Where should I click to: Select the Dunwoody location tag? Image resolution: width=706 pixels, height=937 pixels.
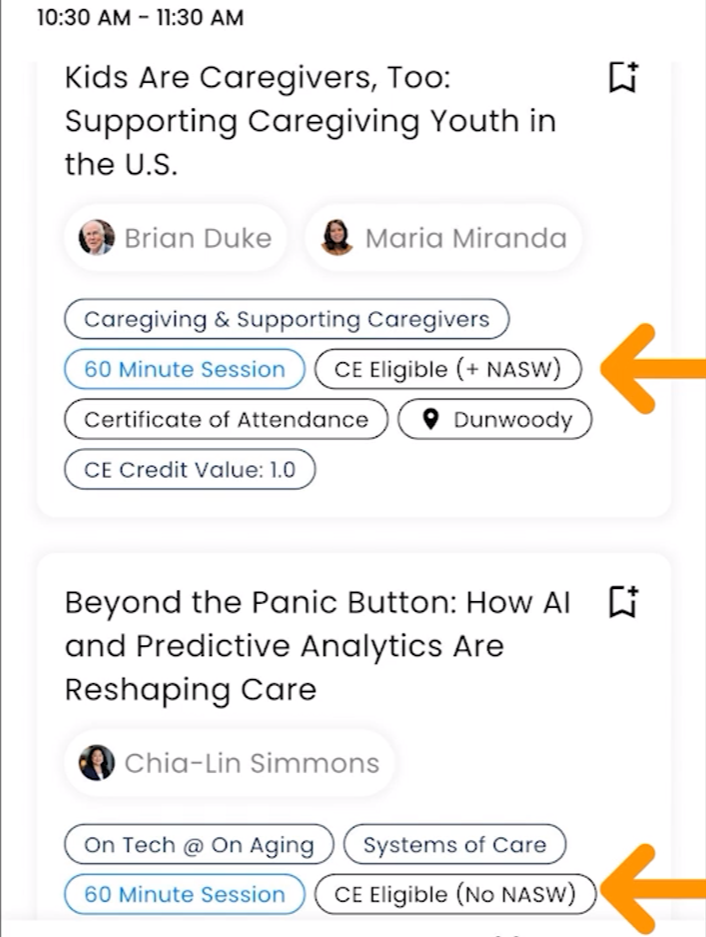(495, 420)
